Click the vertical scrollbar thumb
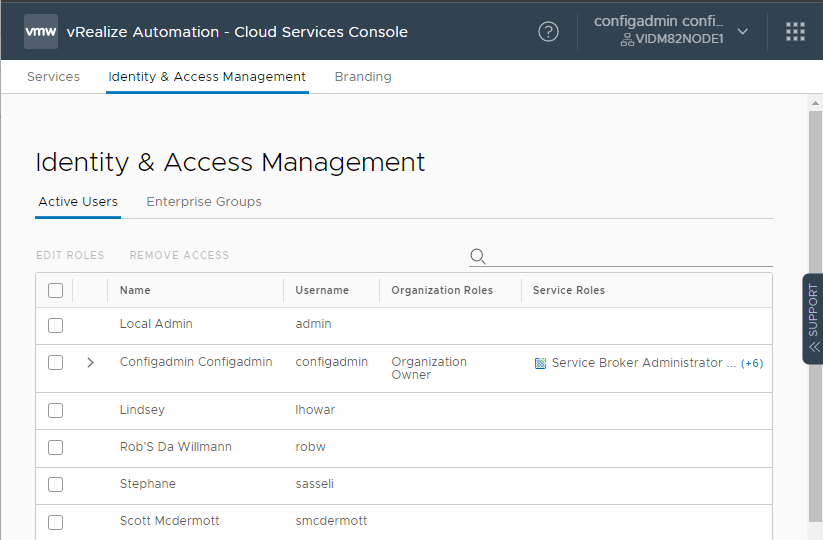Screen dimensions: 823x540 [x=815, y=315]
